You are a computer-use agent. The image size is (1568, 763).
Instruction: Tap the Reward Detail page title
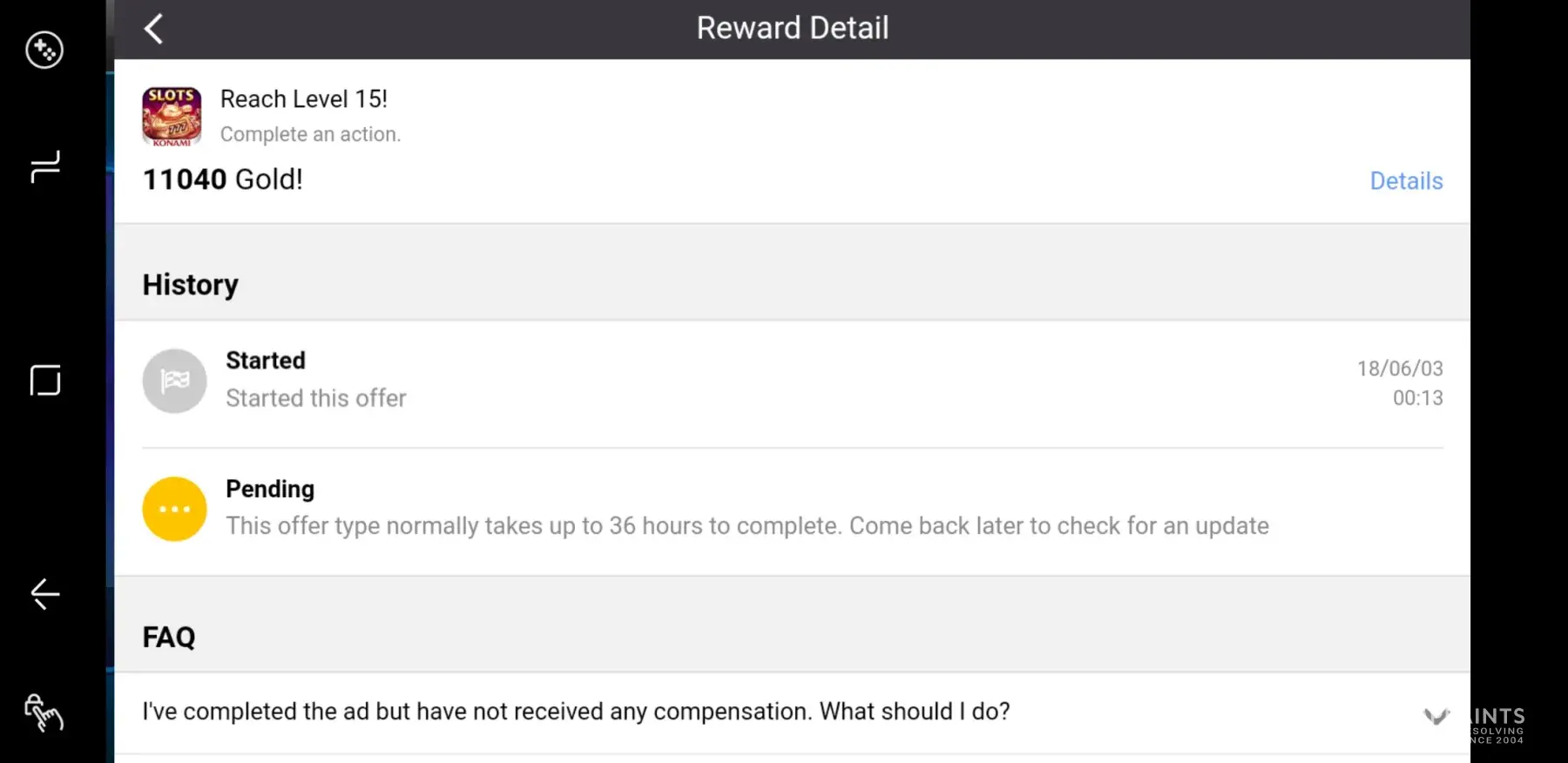click(x=792, y=28)
